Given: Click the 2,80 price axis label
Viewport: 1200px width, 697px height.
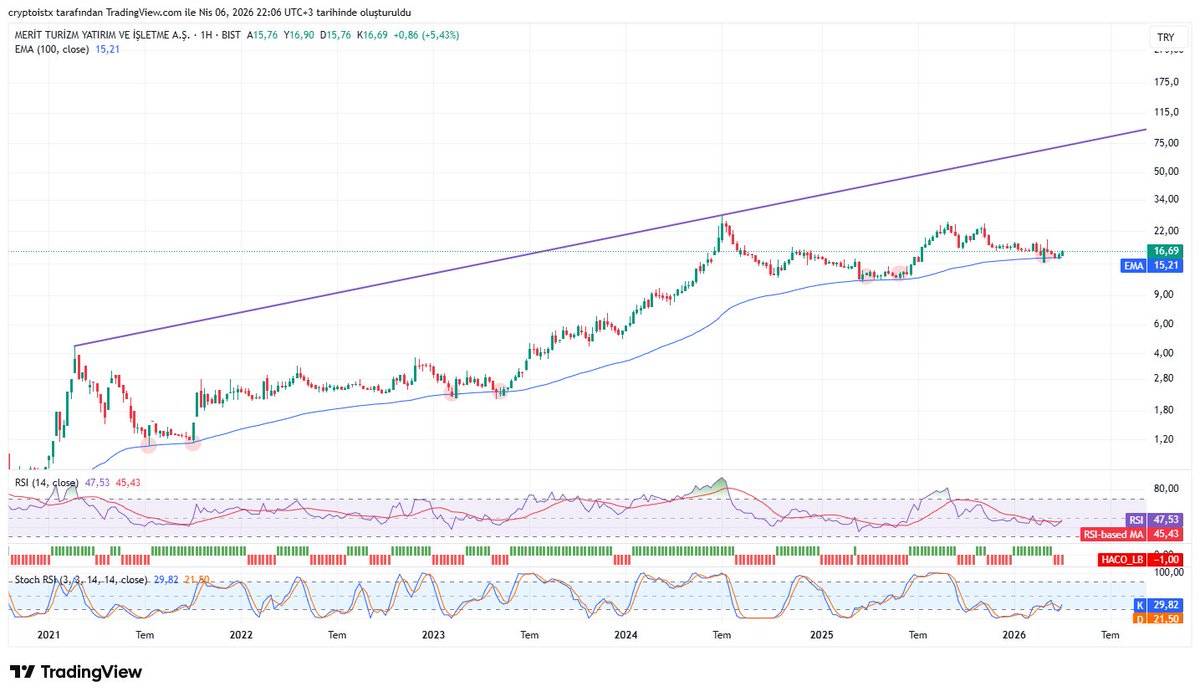Looking at the screenshot, I should (1163, 379).
